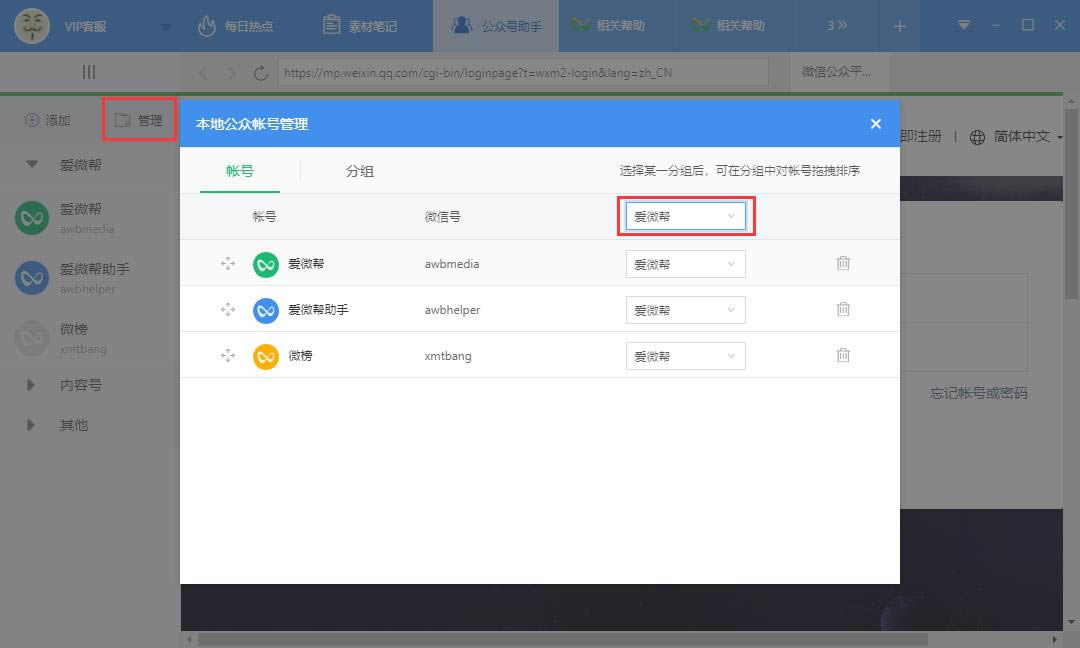This screenshot has height=648, width=1080.
Task: Click the sidebar collapse bars icon
Action: coord(89,72)
